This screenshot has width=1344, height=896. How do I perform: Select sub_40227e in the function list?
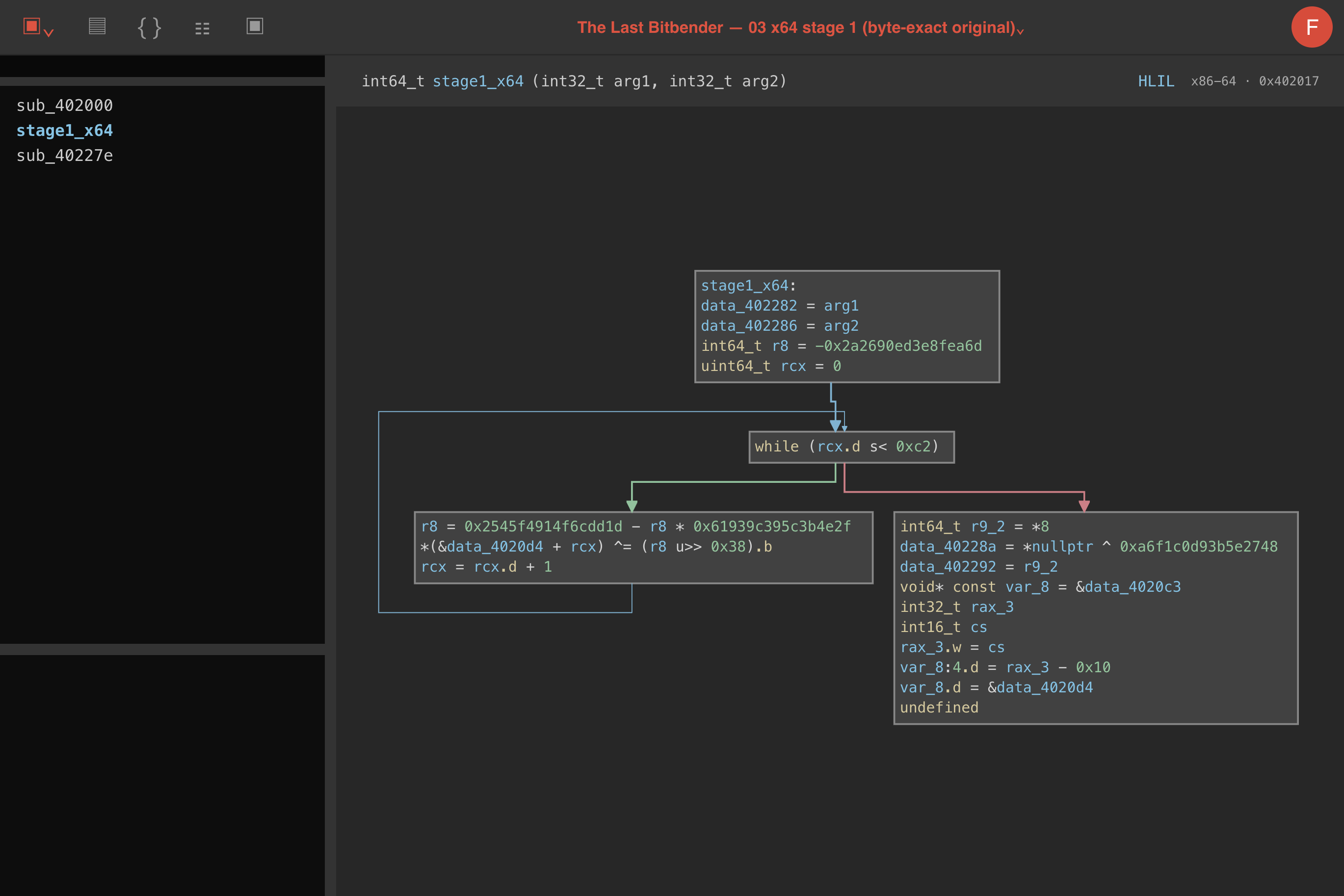(x=65, y=156)
